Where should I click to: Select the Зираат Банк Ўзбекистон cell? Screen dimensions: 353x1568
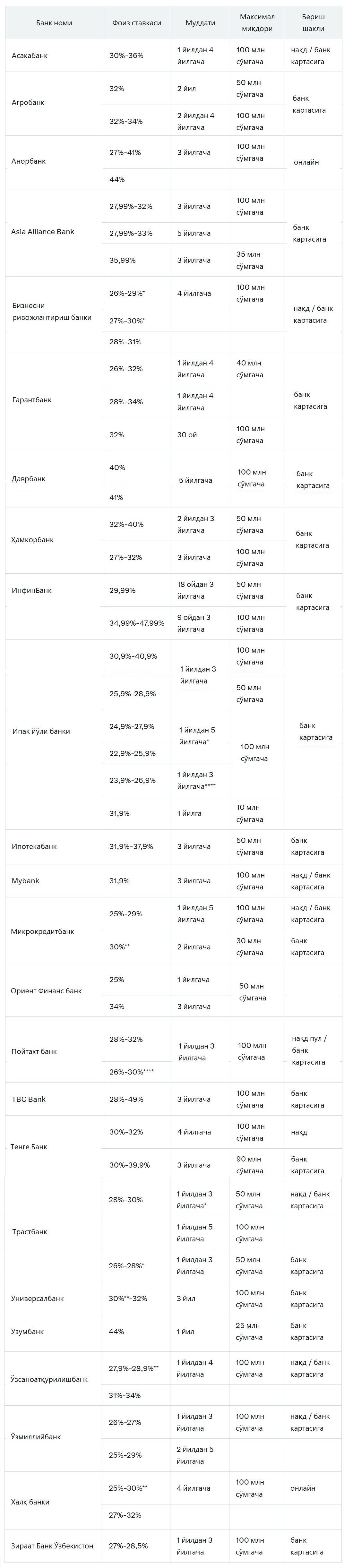point(54,1546)
